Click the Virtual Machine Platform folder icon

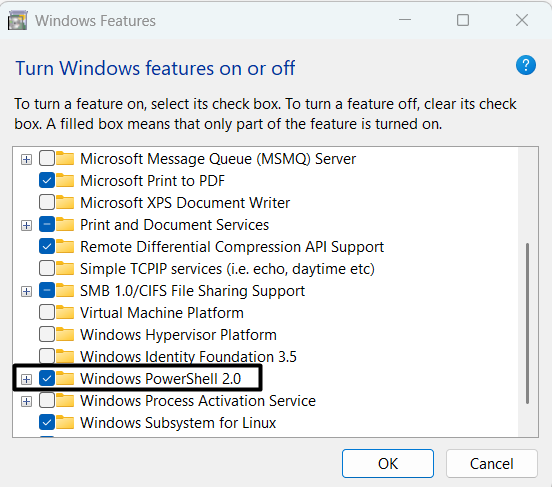coord(65,312)
